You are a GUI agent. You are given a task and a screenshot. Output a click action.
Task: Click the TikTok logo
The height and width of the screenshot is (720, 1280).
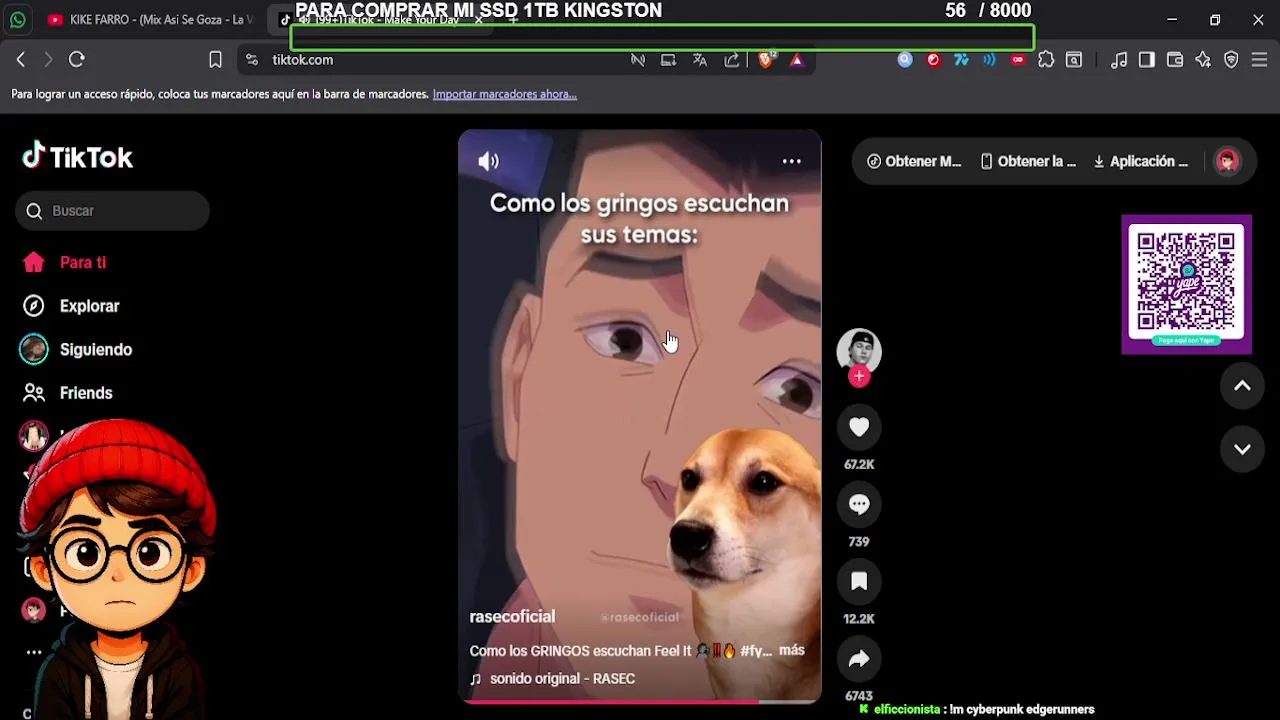(x=78, y=157)
